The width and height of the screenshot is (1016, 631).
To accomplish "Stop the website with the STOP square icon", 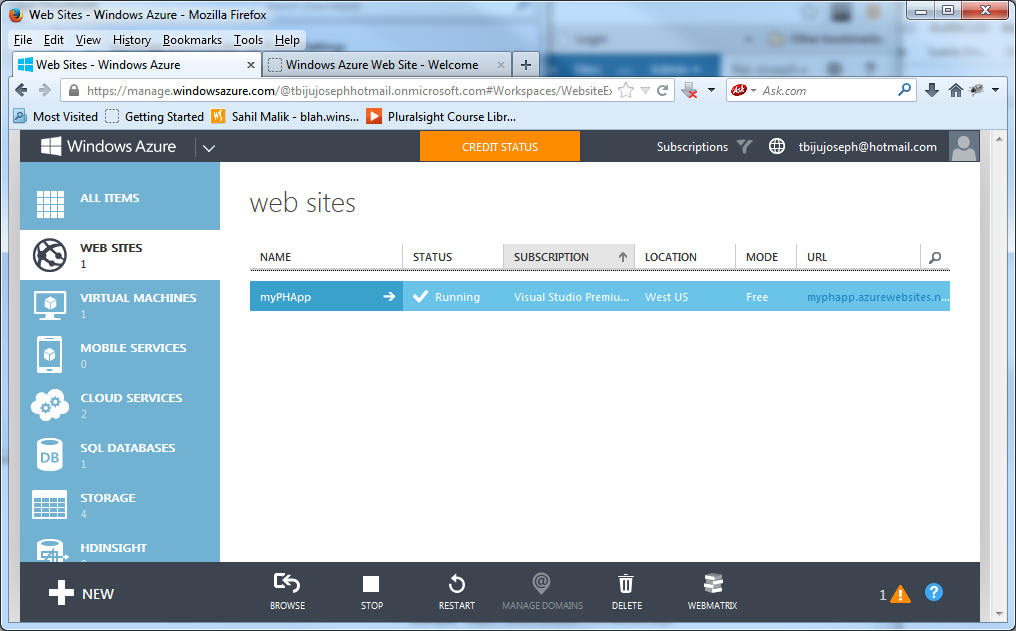I will point(371,583).
